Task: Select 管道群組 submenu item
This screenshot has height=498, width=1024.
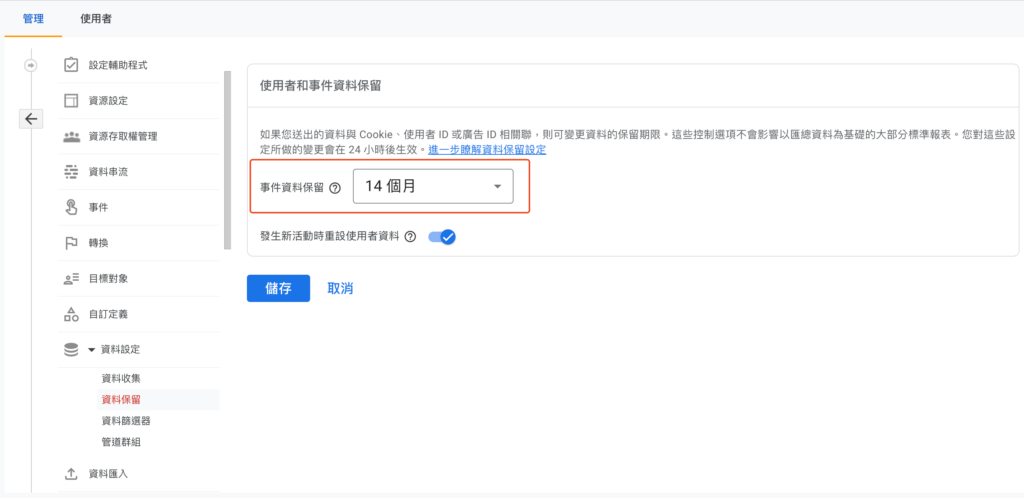Action: 121,442
